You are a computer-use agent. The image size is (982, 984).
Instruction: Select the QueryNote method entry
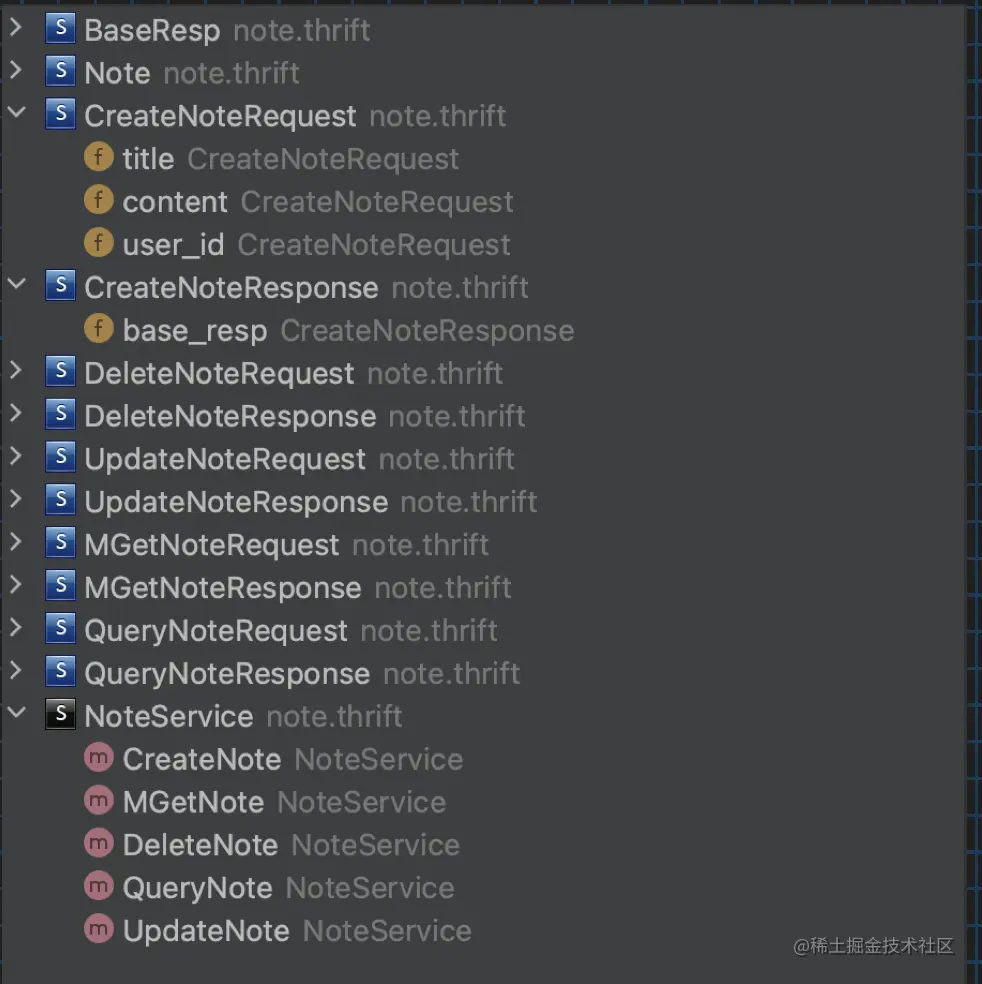pyautogui.click(x=197, y=888)
